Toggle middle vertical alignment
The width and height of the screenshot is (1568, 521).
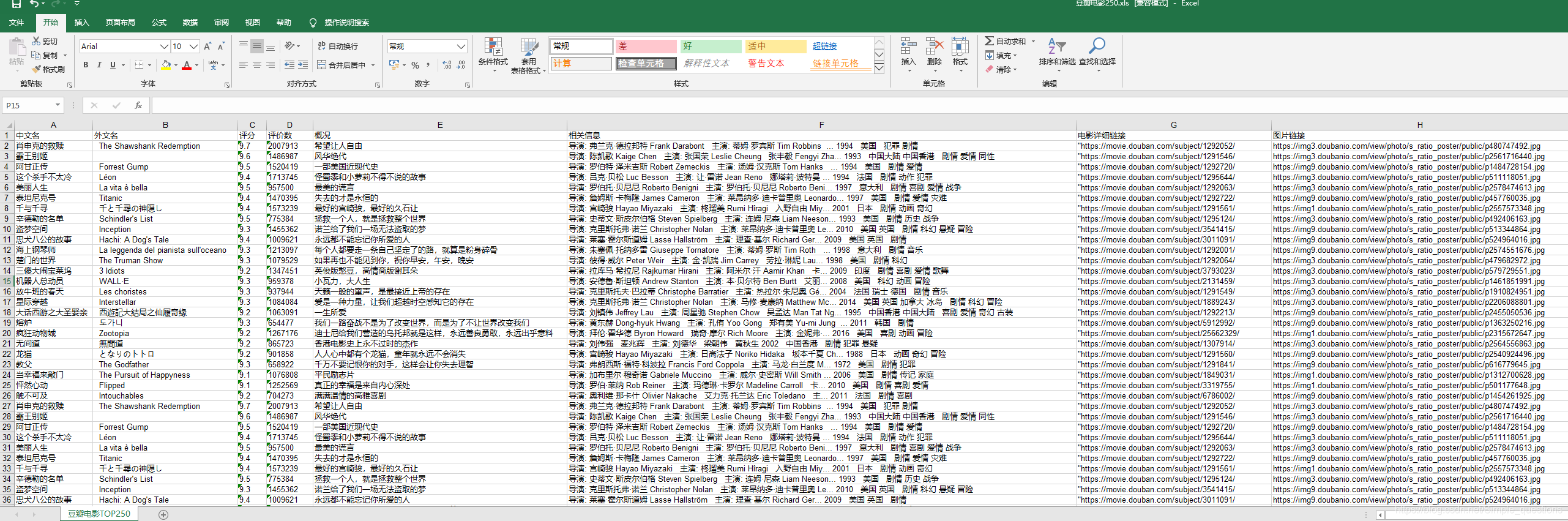point(257,46)
